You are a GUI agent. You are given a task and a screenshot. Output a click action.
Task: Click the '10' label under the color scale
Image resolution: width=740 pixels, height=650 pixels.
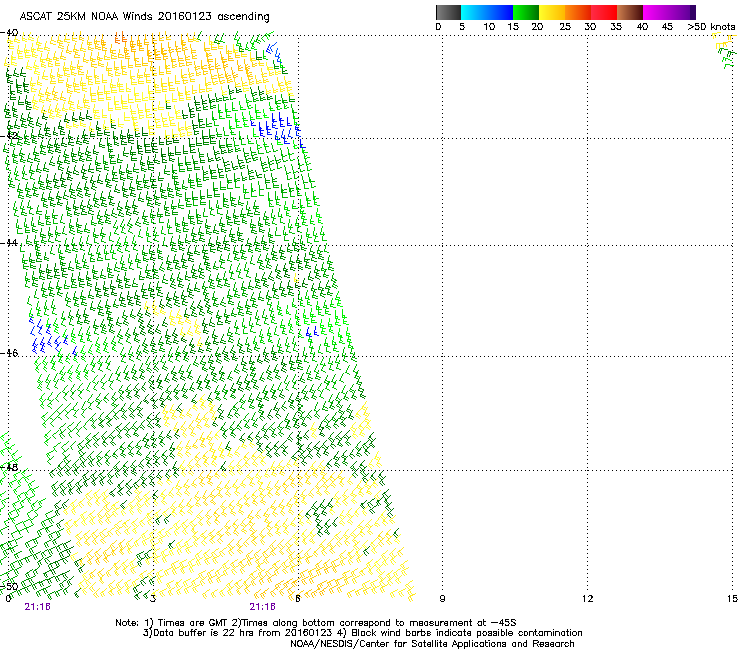(x=489, y=27)
